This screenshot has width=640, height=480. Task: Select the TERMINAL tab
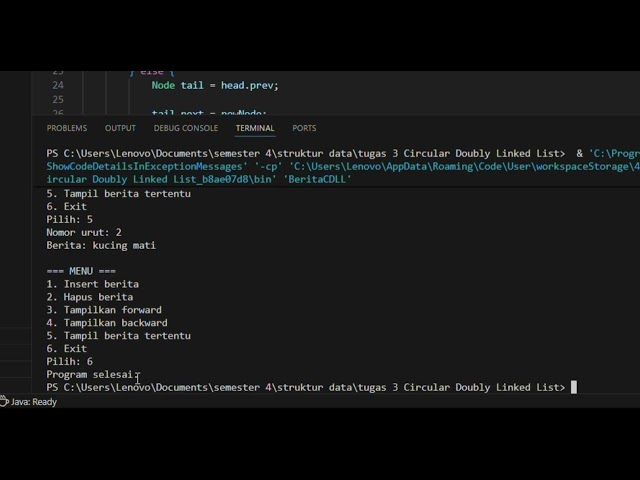pos(255,128)
